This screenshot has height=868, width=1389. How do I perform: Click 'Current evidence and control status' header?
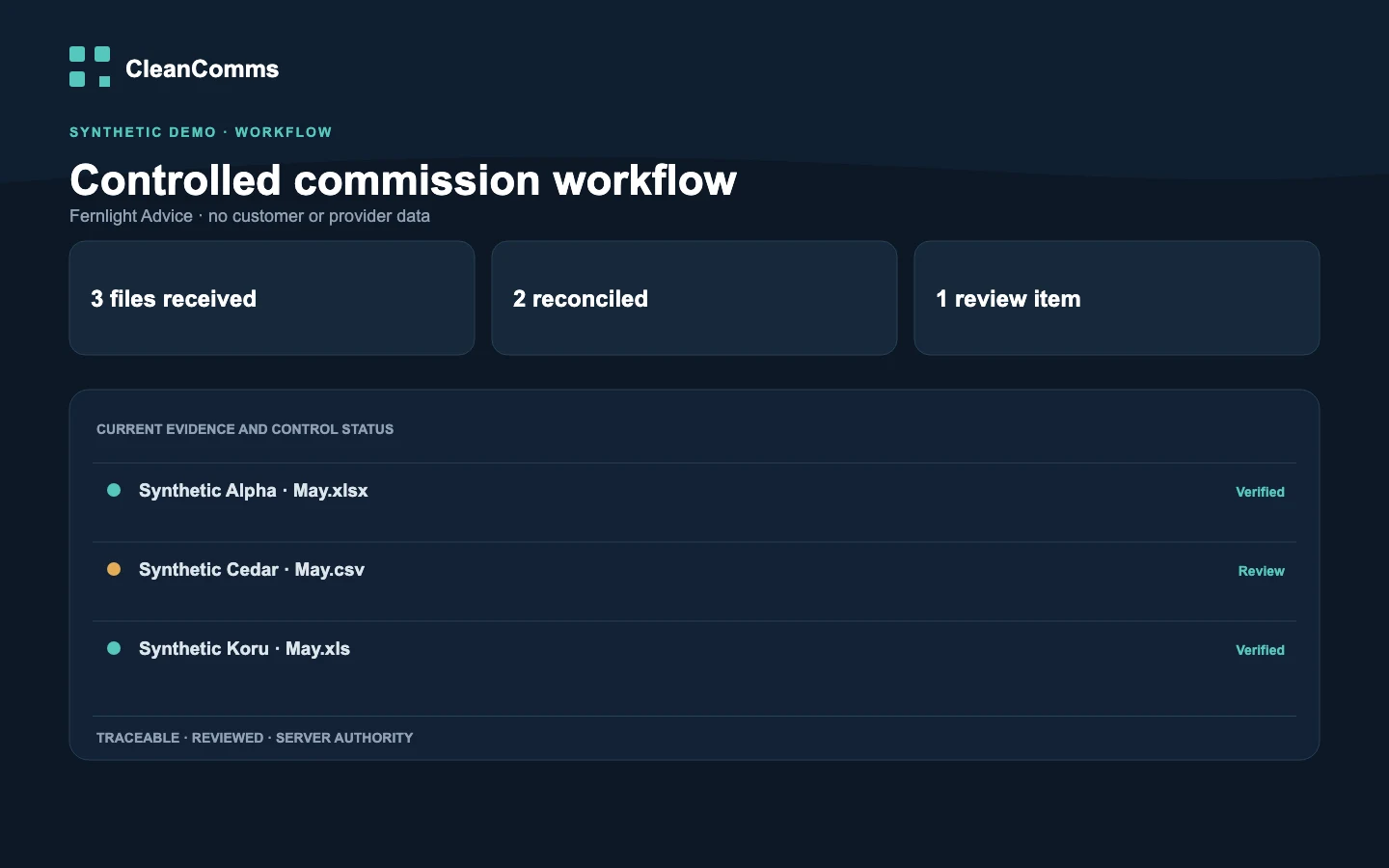coord(245,429)
